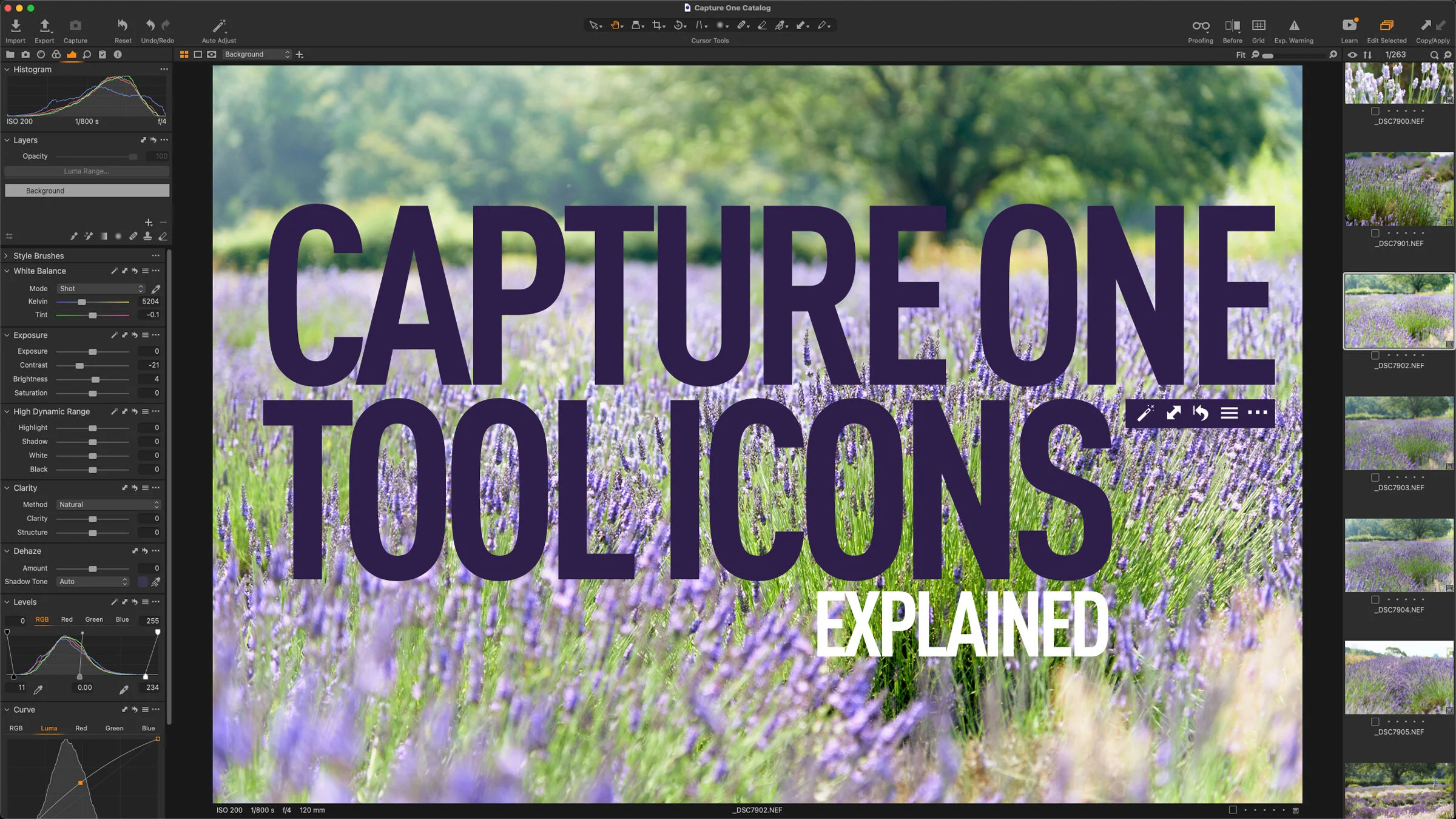1456x819 pixels.
Task: Open White Balance Mode dropdown
Action: click(x=101, y=289)
